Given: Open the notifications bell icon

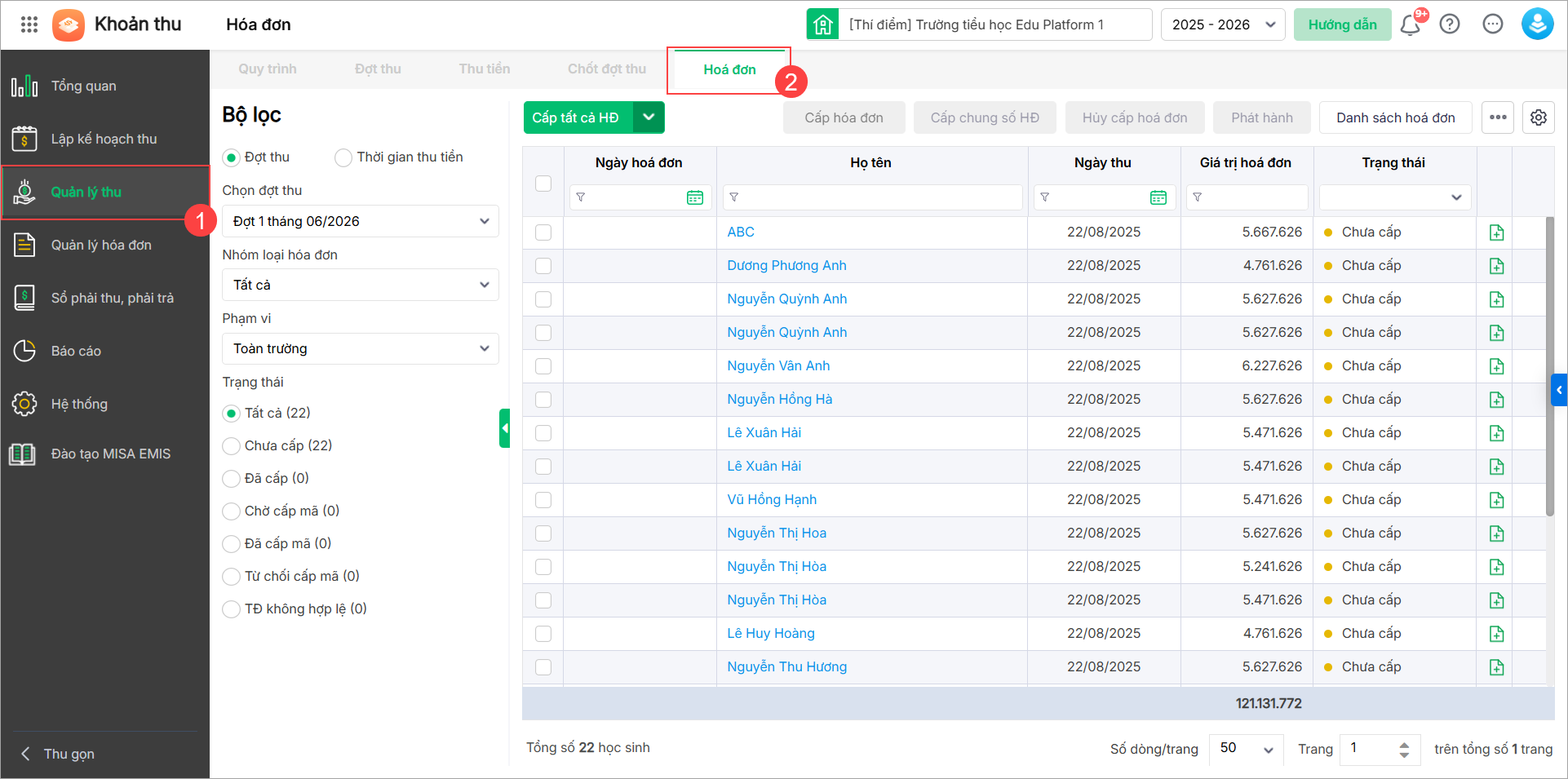Looking at the screenshot, I should [x=1411, y=24].
